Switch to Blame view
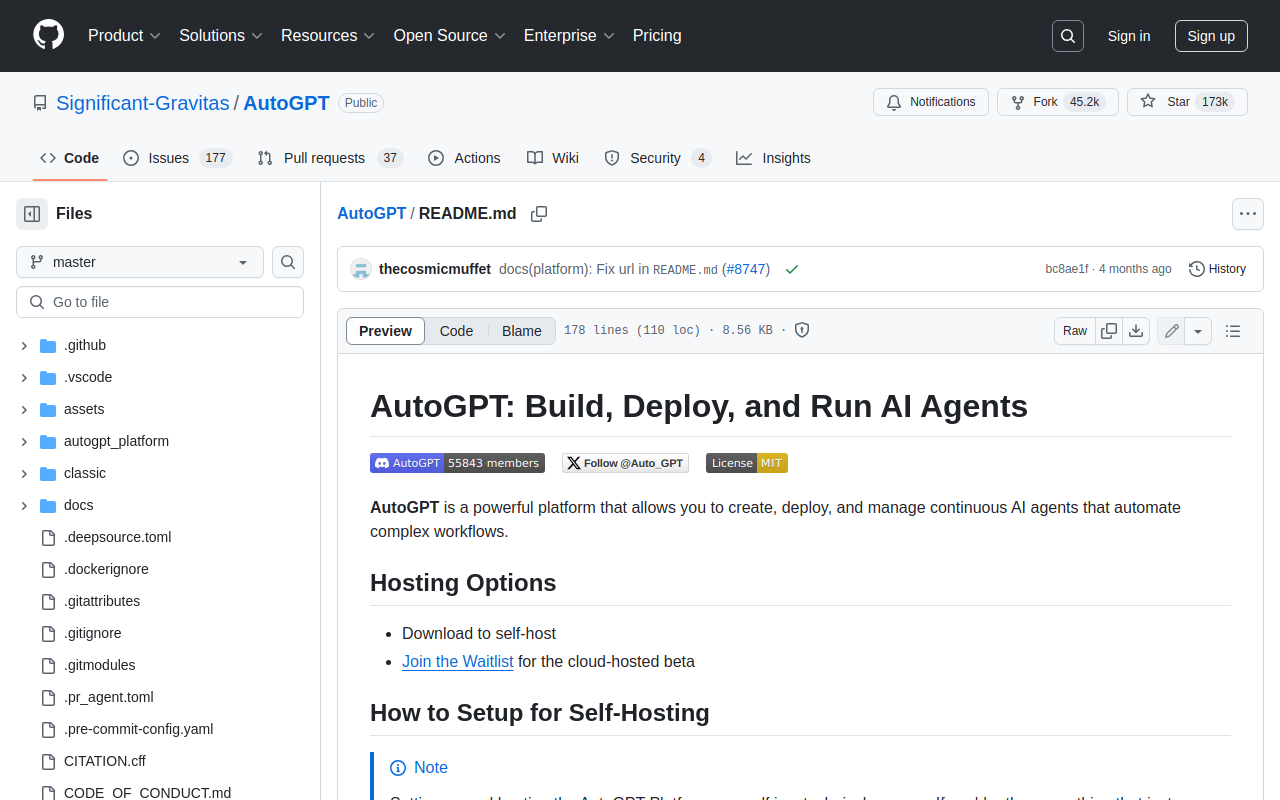Image resolution: width=1280 pixels, height=800 pixels. [522, 331]
